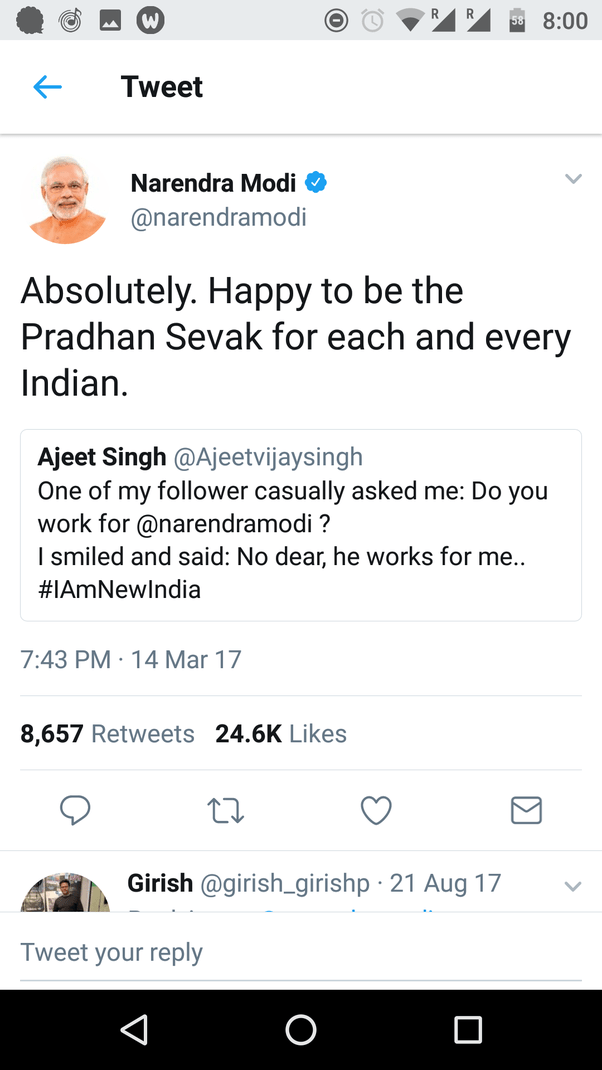View the 8,657 Retweets list
602x1070 pixels.
pyautogui.click(x=108, y=734)
